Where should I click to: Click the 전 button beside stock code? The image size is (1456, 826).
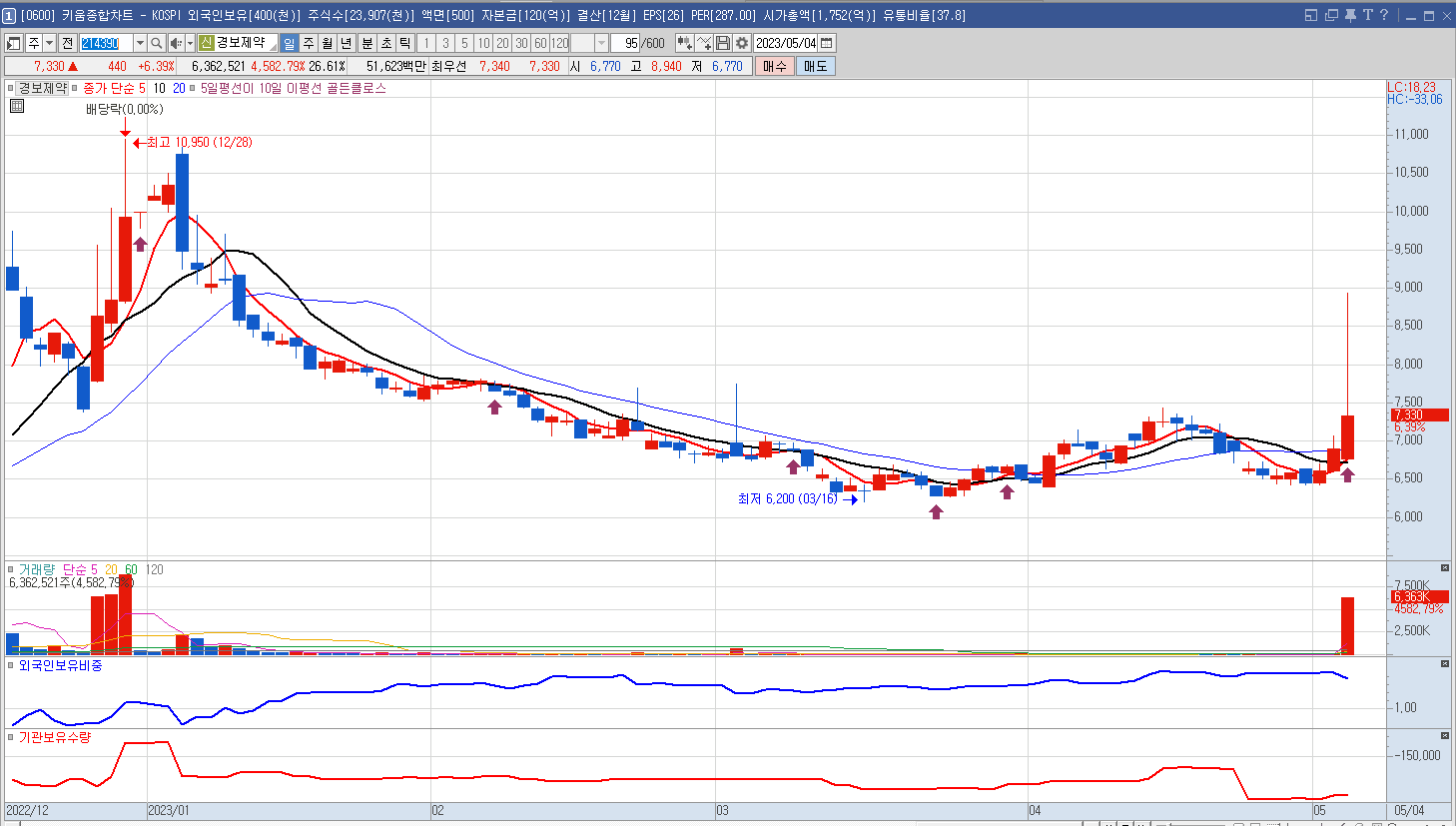(x=67, y=43)
